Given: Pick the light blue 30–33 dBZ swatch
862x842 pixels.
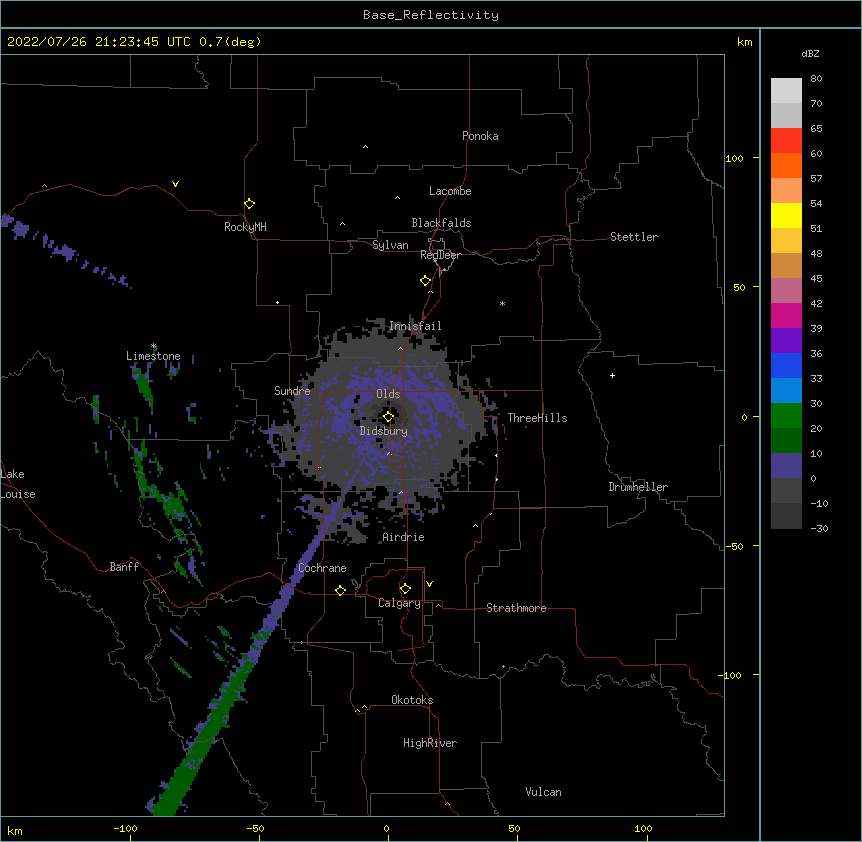Looking at the screenshot, I should tap(786, 391).
